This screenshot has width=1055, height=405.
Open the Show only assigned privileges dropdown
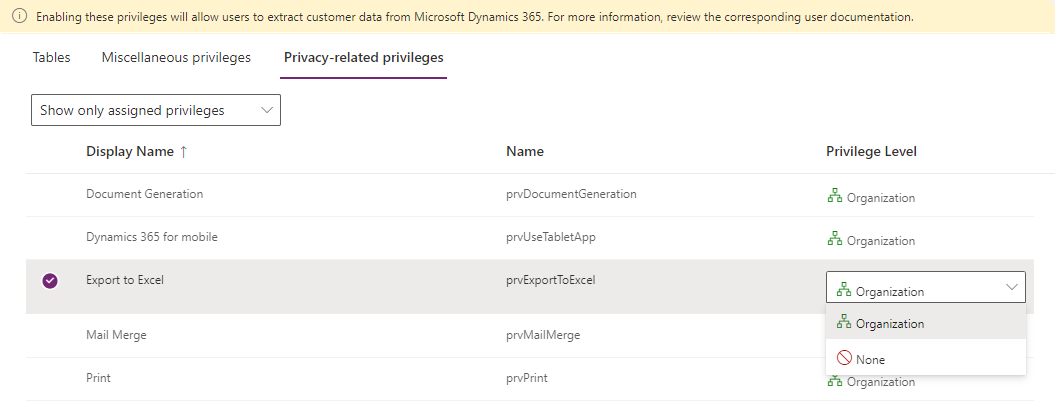coord(155,110)
